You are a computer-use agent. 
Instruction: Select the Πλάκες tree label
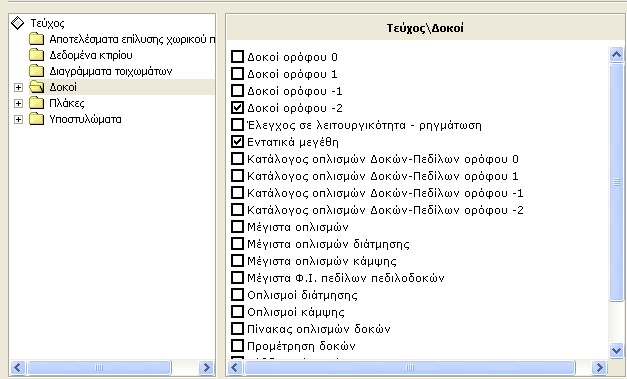coord(67,103)
